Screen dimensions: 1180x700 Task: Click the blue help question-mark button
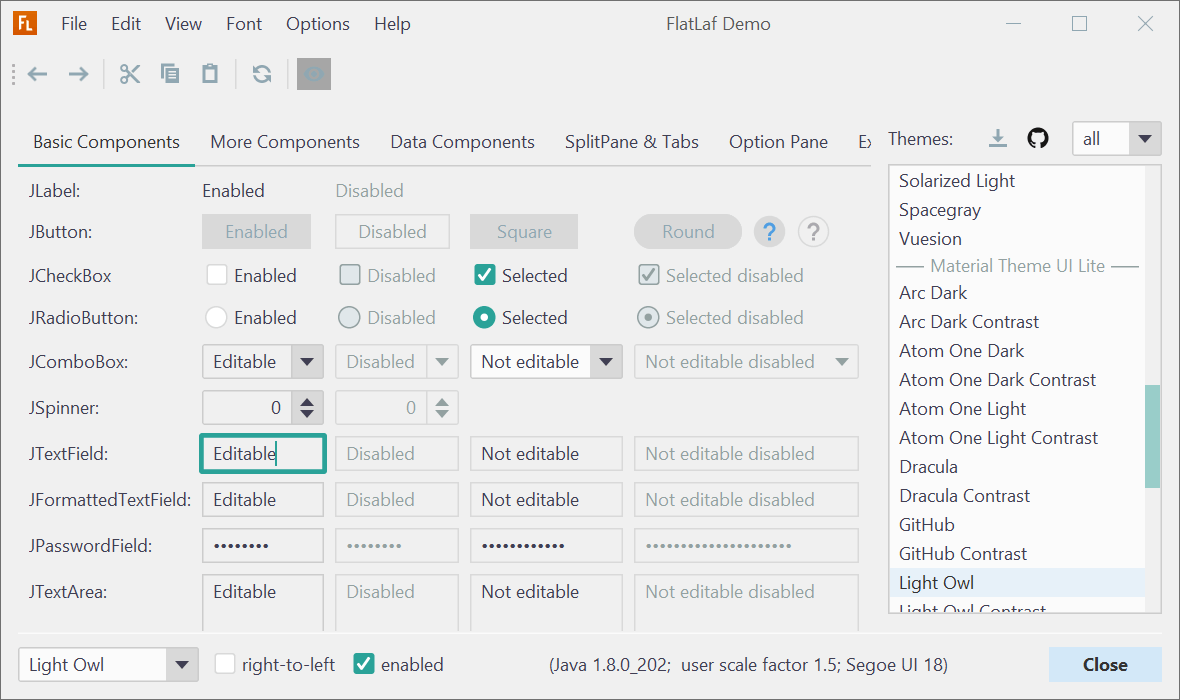[769, 232]
